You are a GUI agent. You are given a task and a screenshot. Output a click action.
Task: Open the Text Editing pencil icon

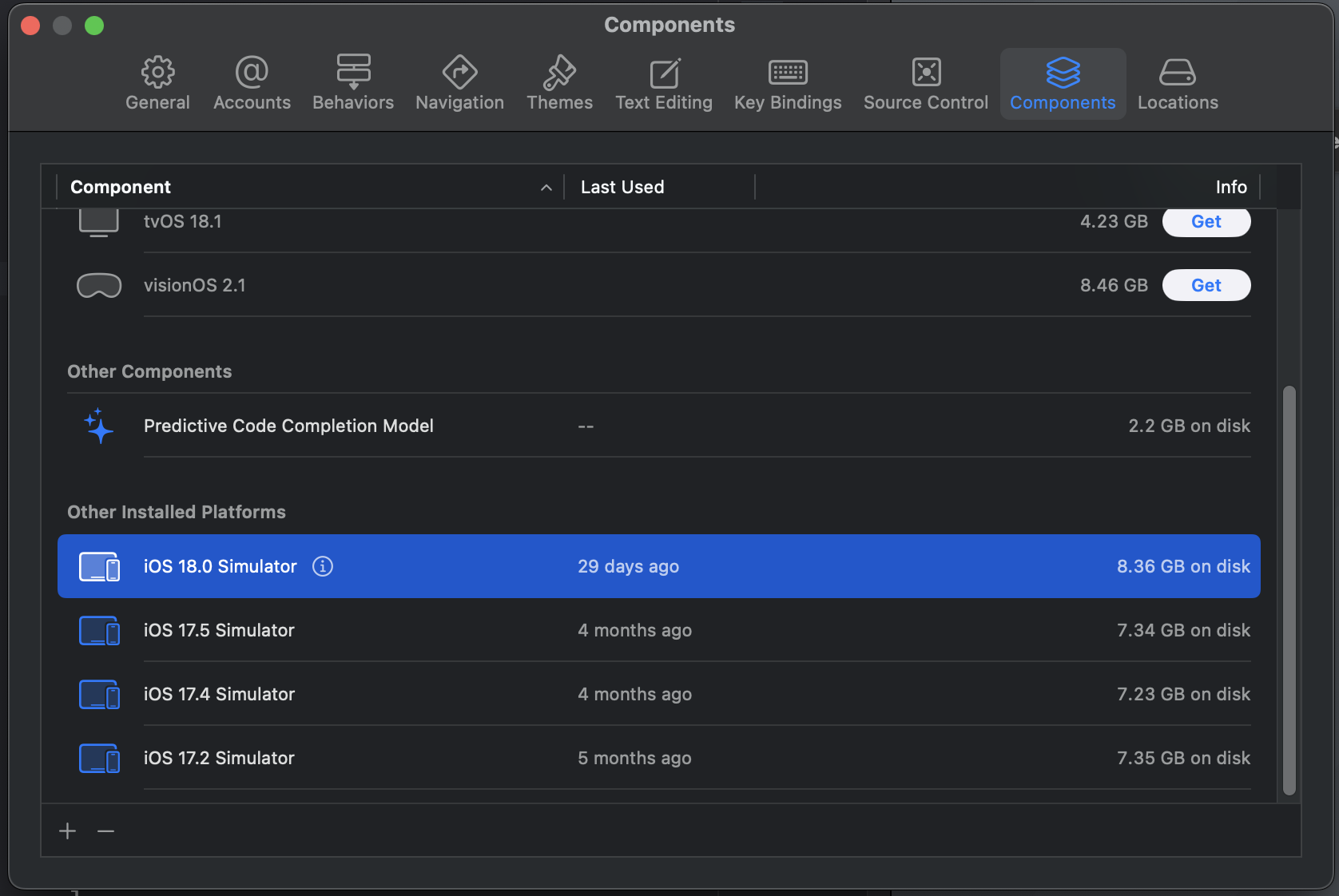click(664, 73)
